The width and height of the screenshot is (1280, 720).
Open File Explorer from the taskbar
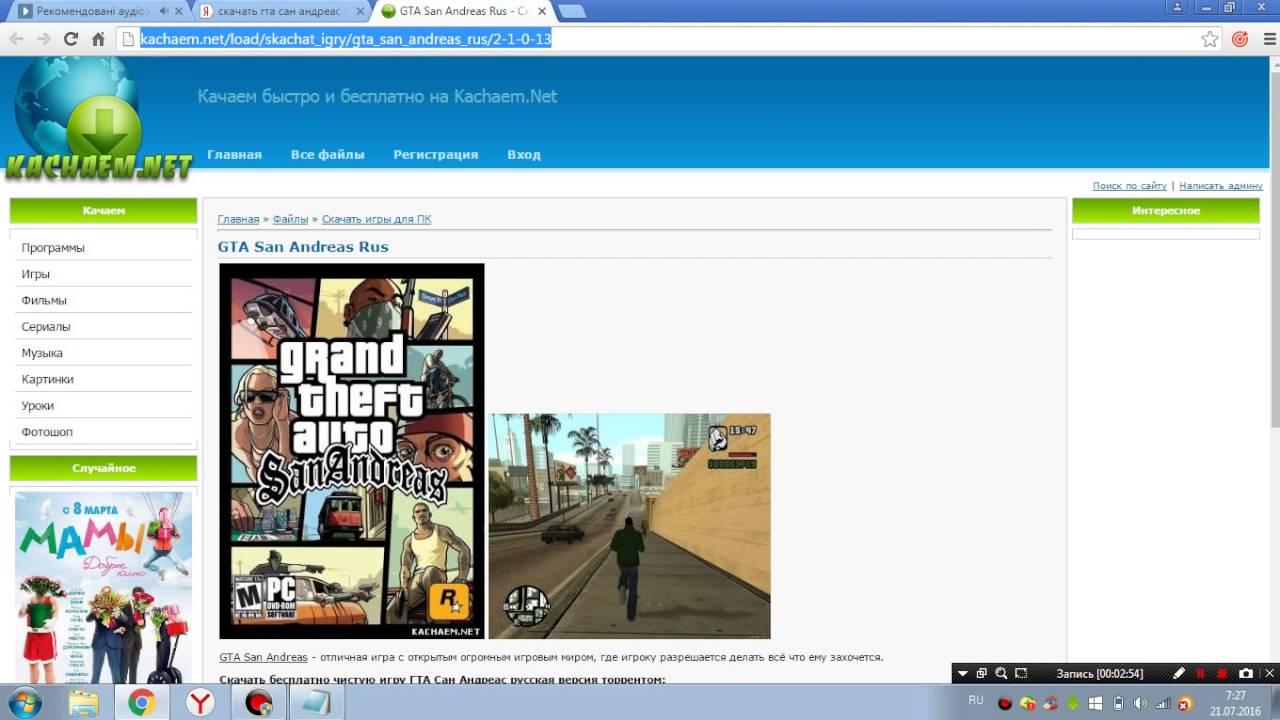click(84, 703)
